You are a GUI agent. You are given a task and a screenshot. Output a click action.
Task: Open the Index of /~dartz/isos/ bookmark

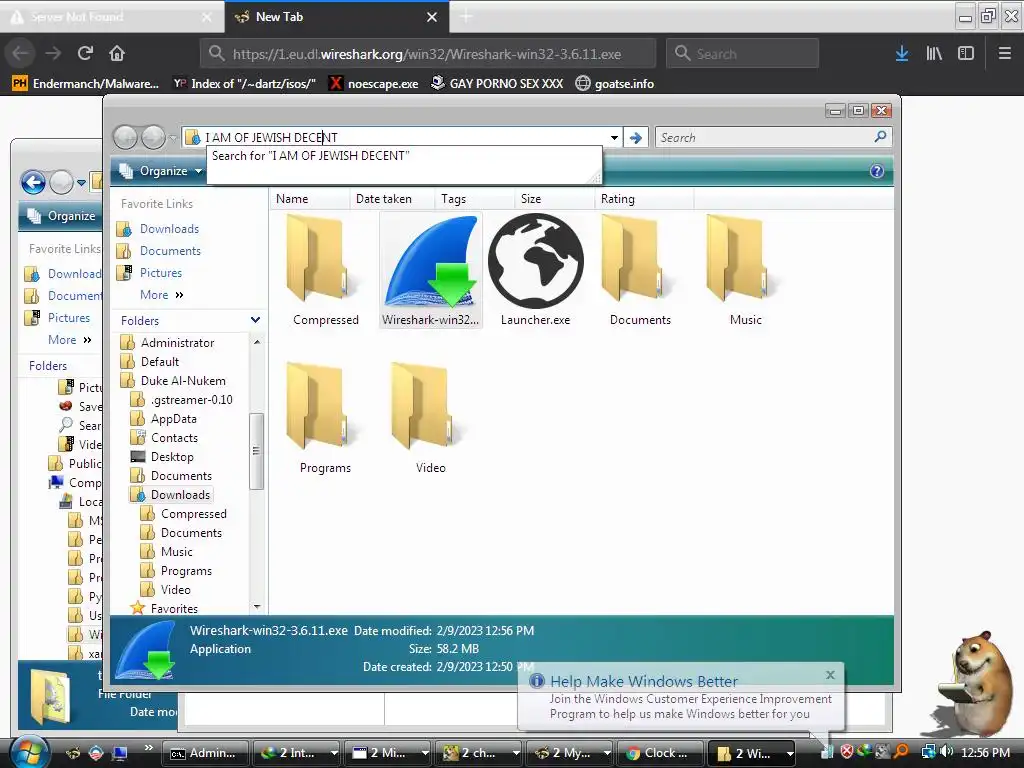[244, 84]
